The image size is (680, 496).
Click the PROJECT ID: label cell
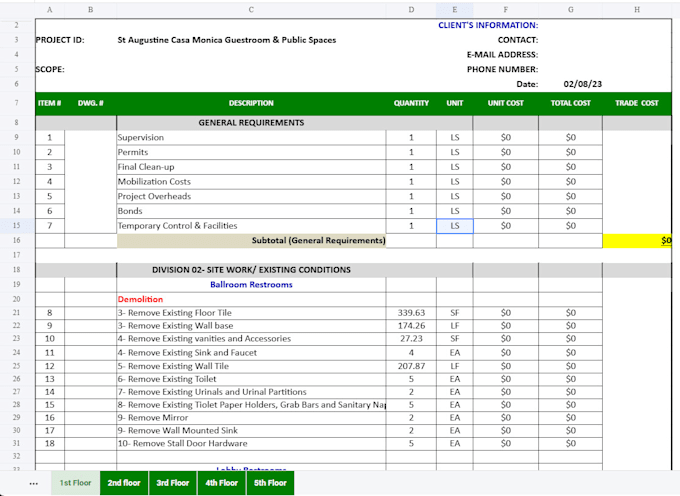point(60,40)
